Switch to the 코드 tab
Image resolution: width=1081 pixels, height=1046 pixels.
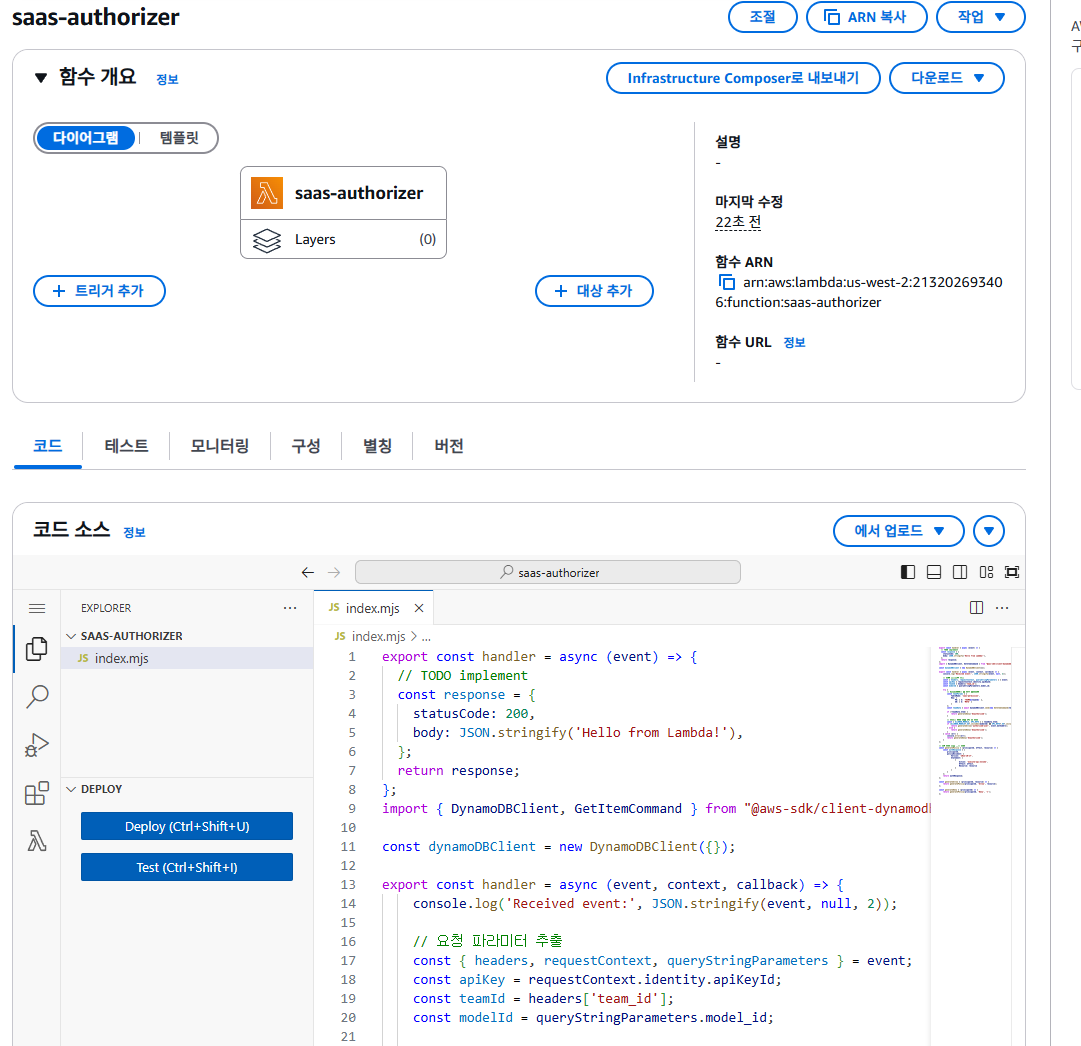(48, 446)
